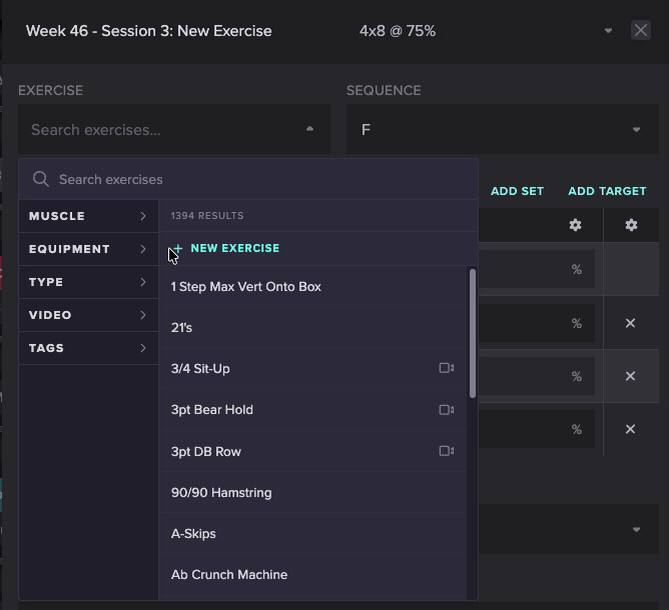
Task: Click Add Set
Action: click(517, 191)
